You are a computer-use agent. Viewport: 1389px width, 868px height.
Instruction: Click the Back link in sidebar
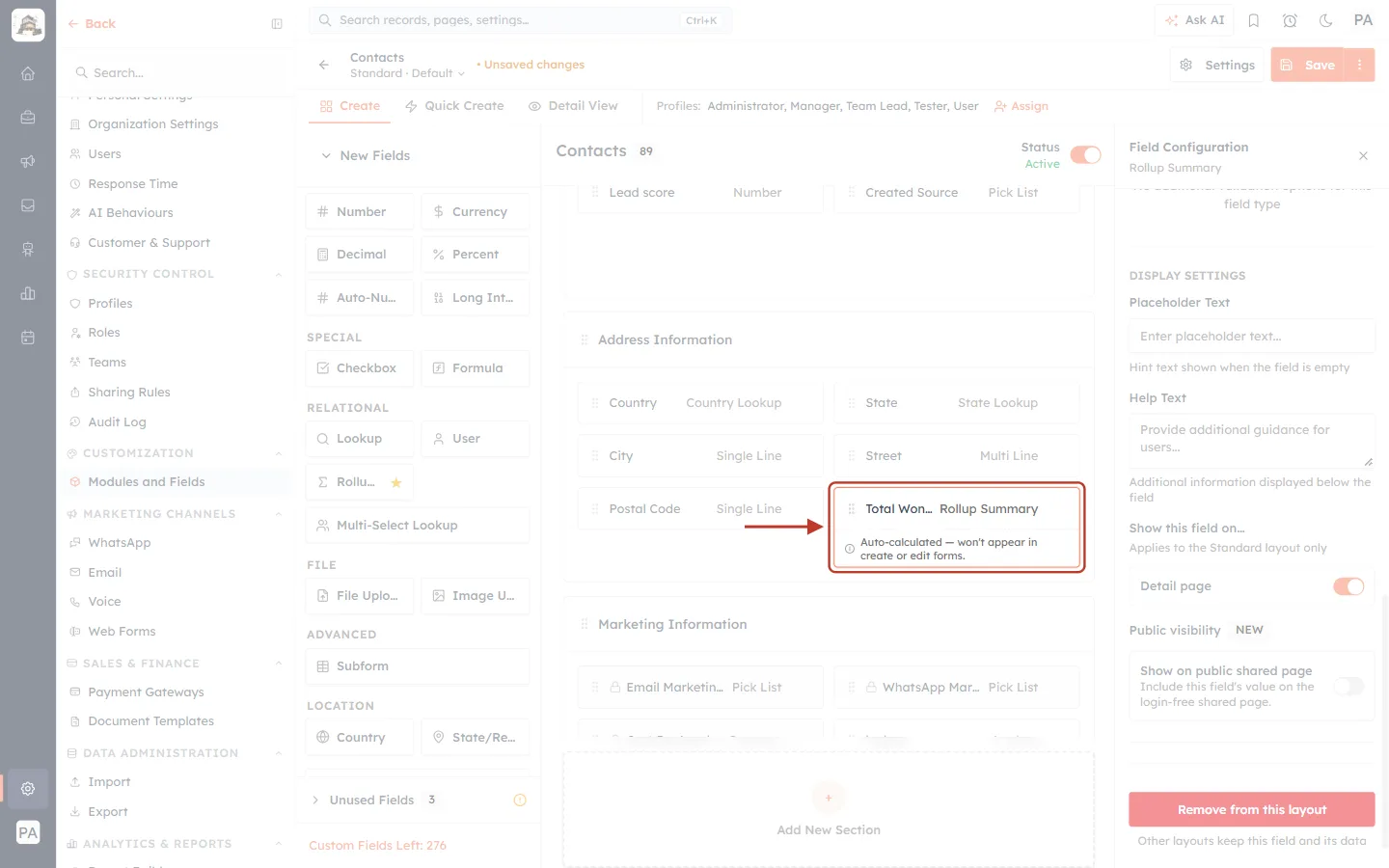92,24
